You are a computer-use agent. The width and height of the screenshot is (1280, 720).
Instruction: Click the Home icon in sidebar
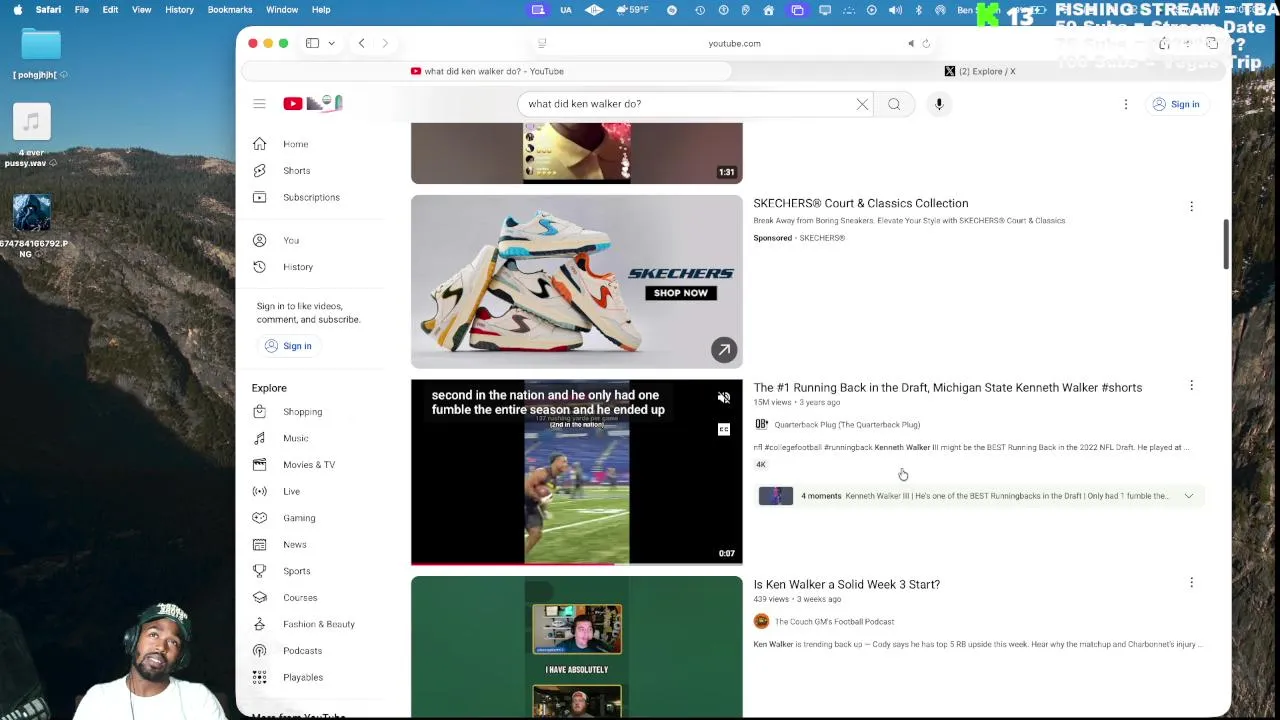(x=259, y=144)
